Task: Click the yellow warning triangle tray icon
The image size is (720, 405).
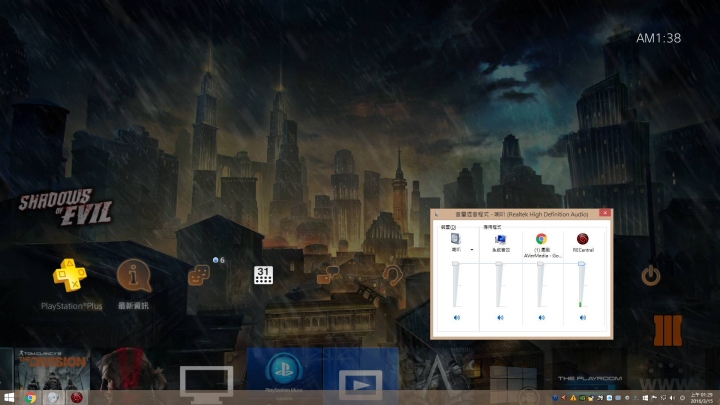Action: pos(573,398)
